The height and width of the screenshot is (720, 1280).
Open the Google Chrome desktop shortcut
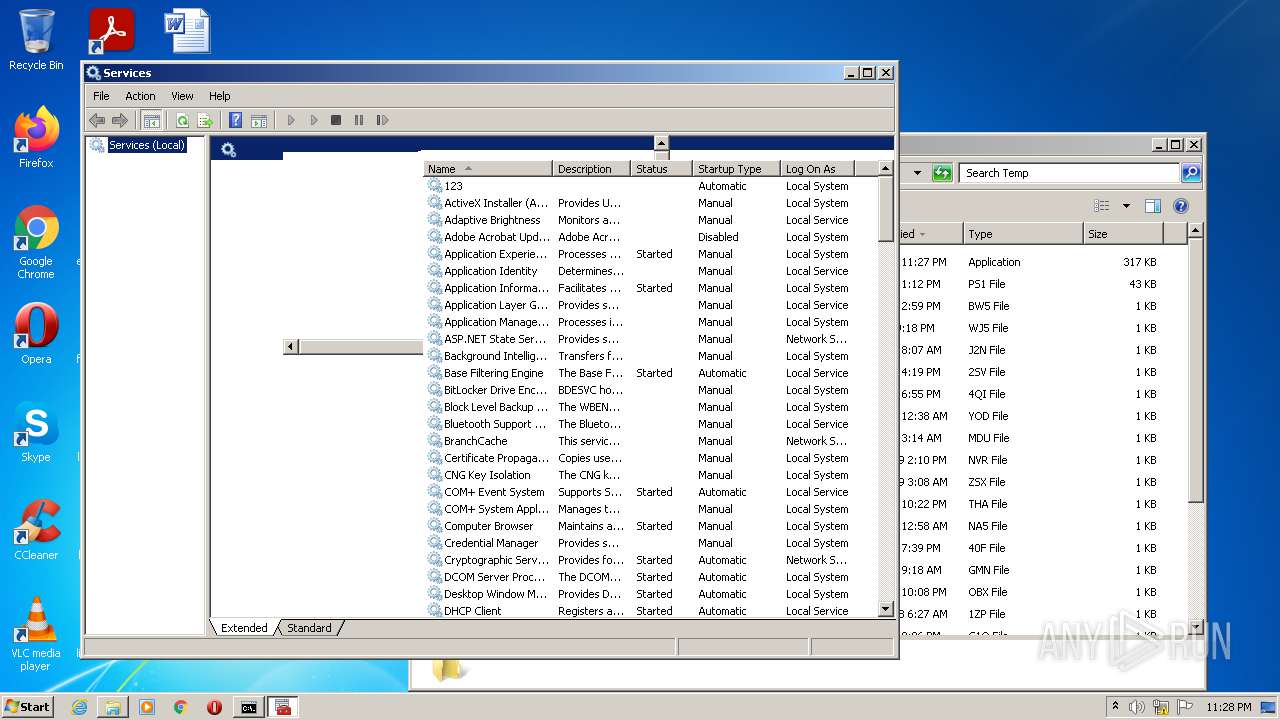(36, 242)
